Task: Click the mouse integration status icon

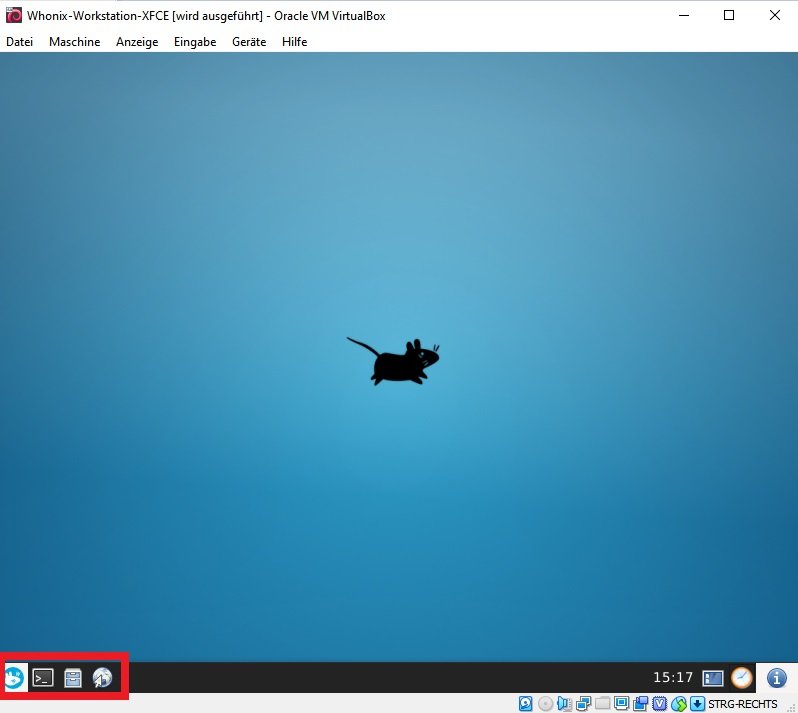Action: coord(679,704)
